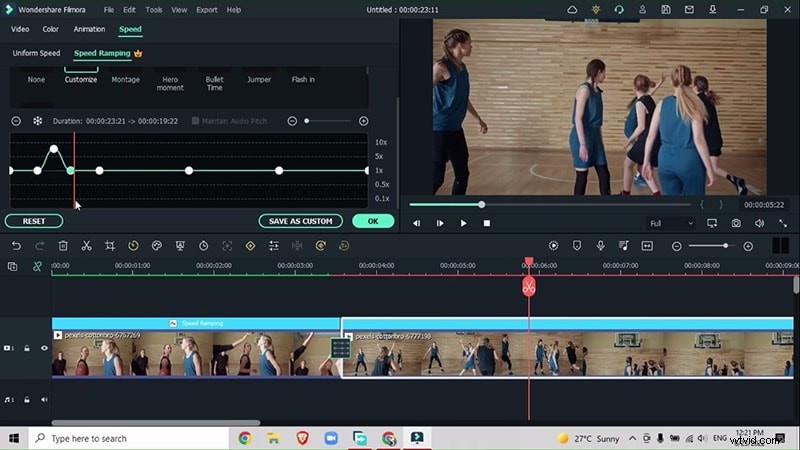Split clip with the scissors icon
The image size is (800, 450).
(x=86, y=246)
